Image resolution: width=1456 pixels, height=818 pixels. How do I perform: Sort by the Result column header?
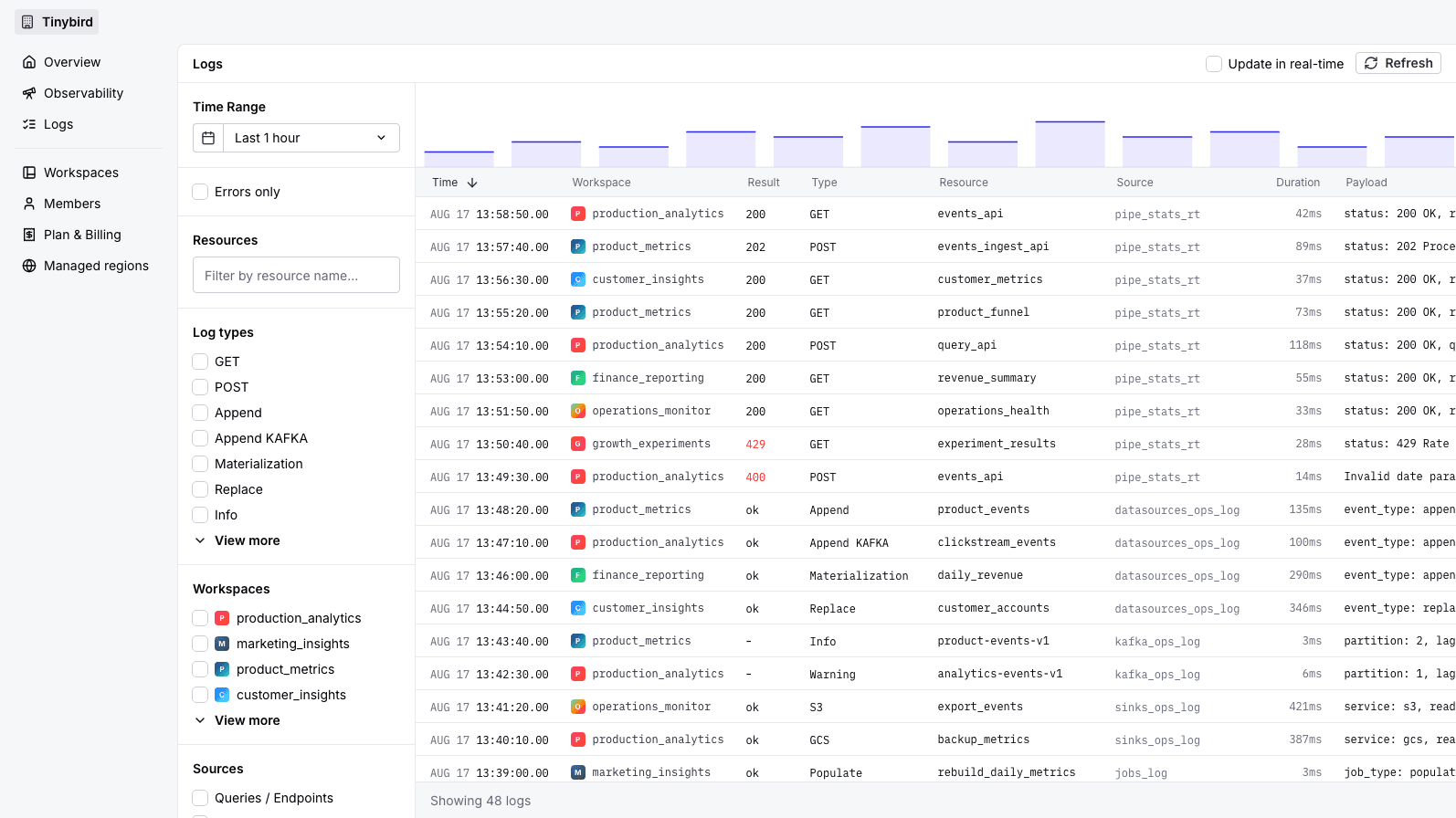pos(764,183)
